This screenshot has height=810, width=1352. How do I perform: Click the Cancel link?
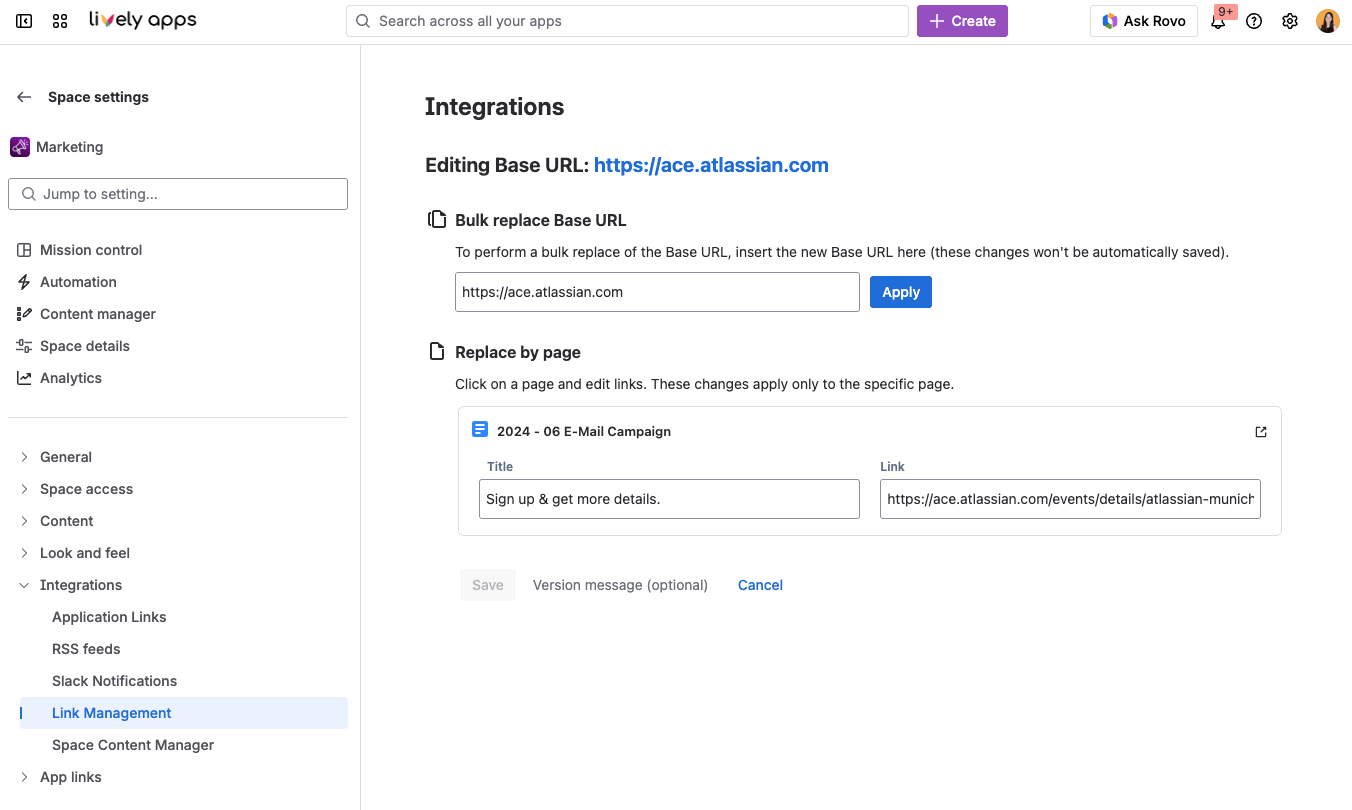(x=760, y=585)
